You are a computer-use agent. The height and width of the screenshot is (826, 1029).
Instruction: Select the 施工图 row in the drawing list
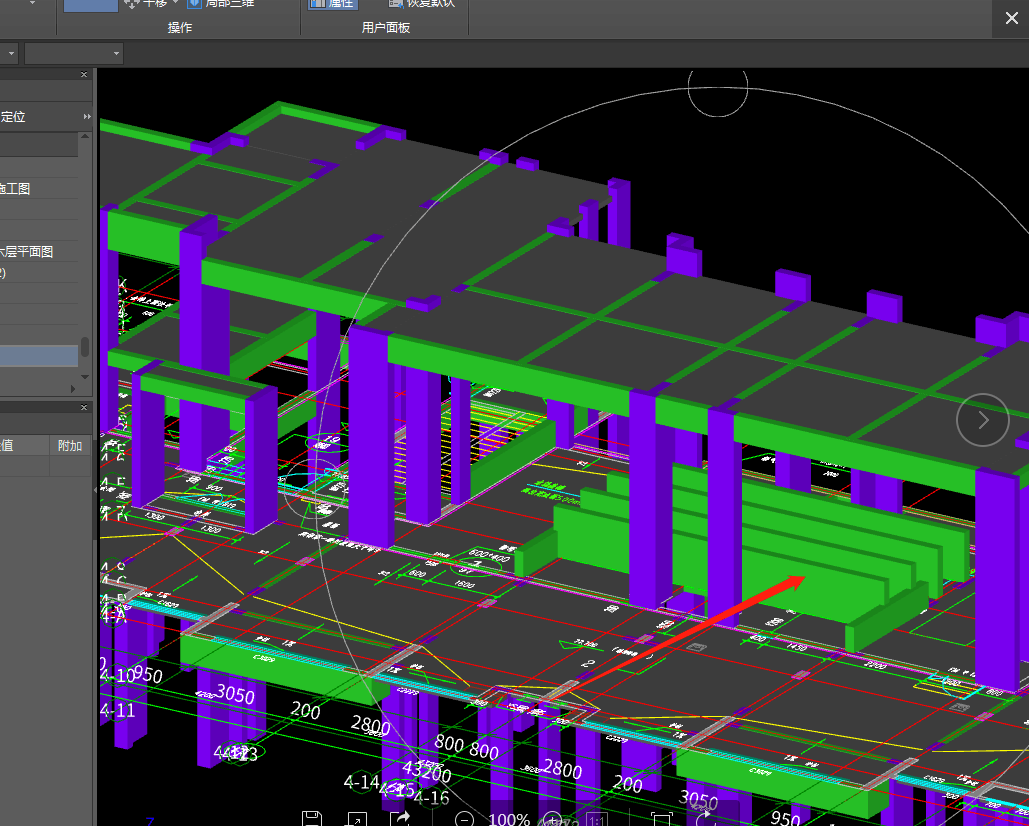(x=39, y=188)
